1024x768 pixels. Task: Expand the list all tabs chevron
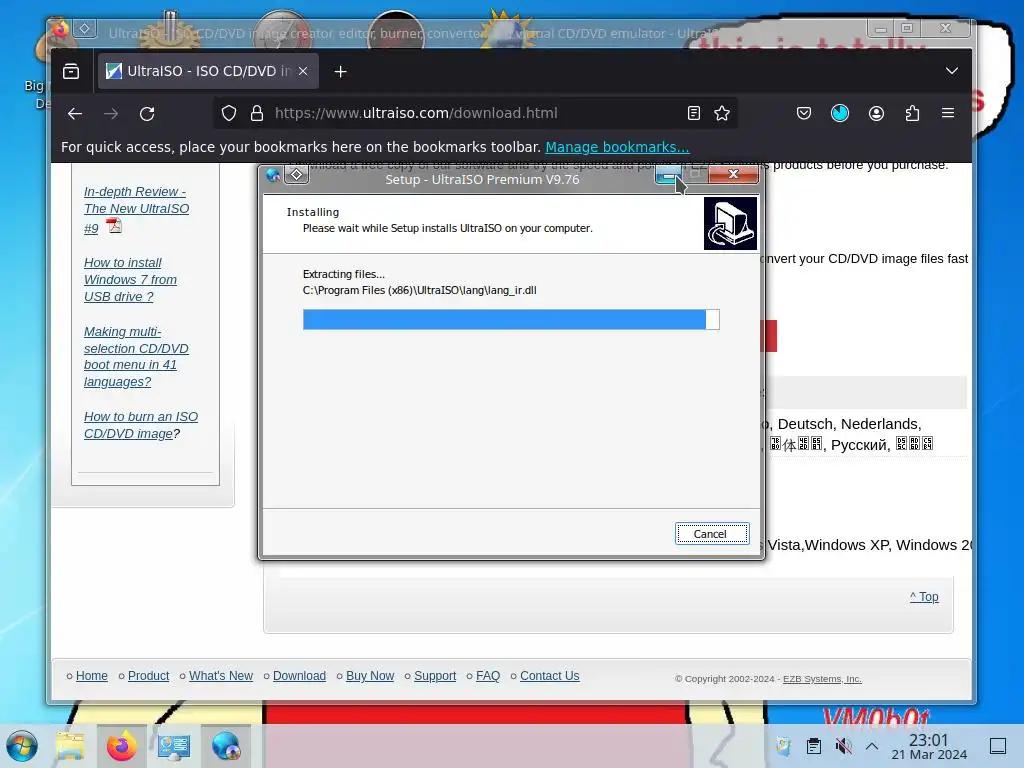pyautogui.click(x=952, y=71)
